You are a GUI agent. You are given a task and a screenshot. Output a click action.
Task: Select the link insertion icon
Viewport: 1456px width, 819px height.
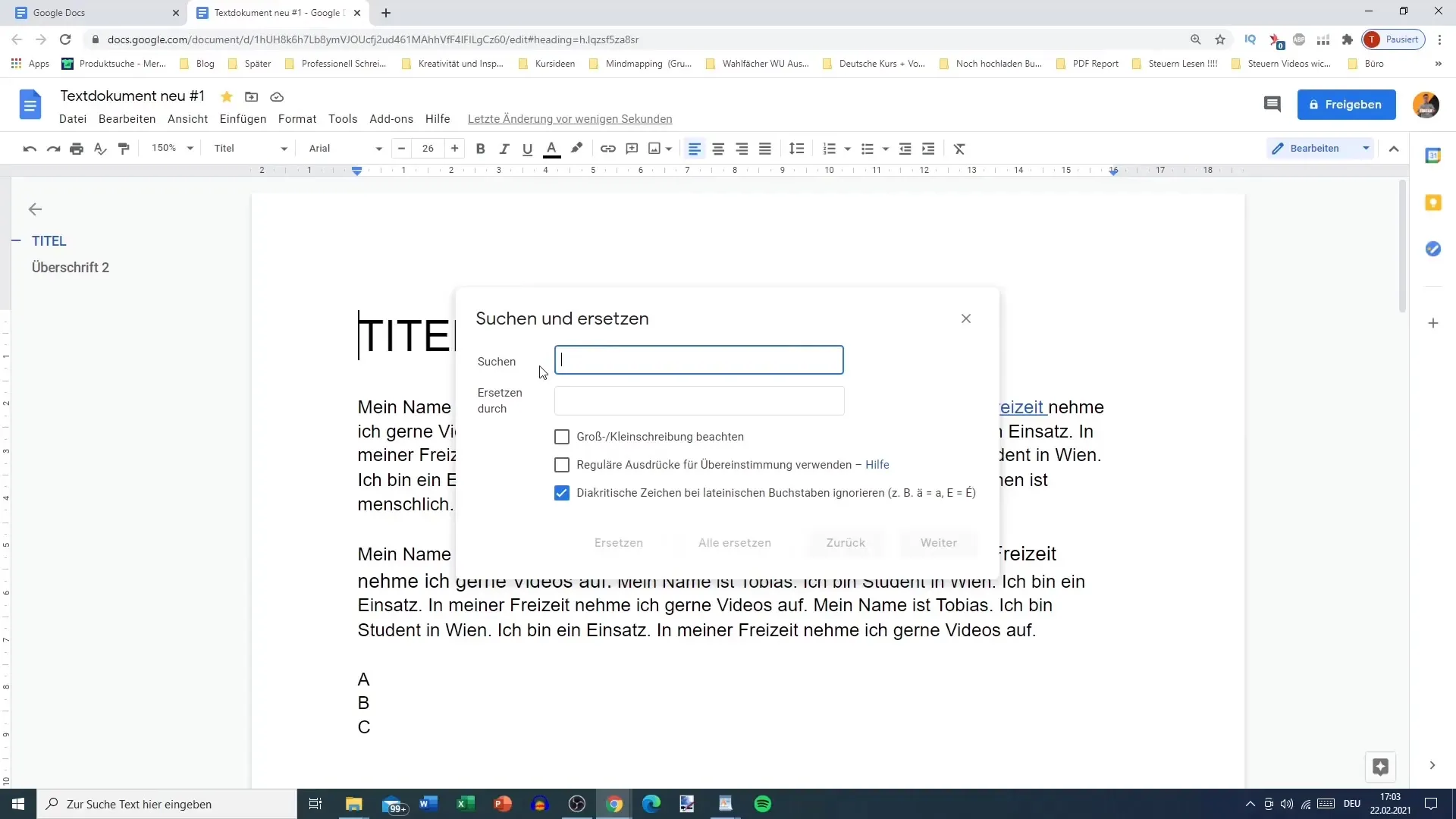(x=608, y=148)
